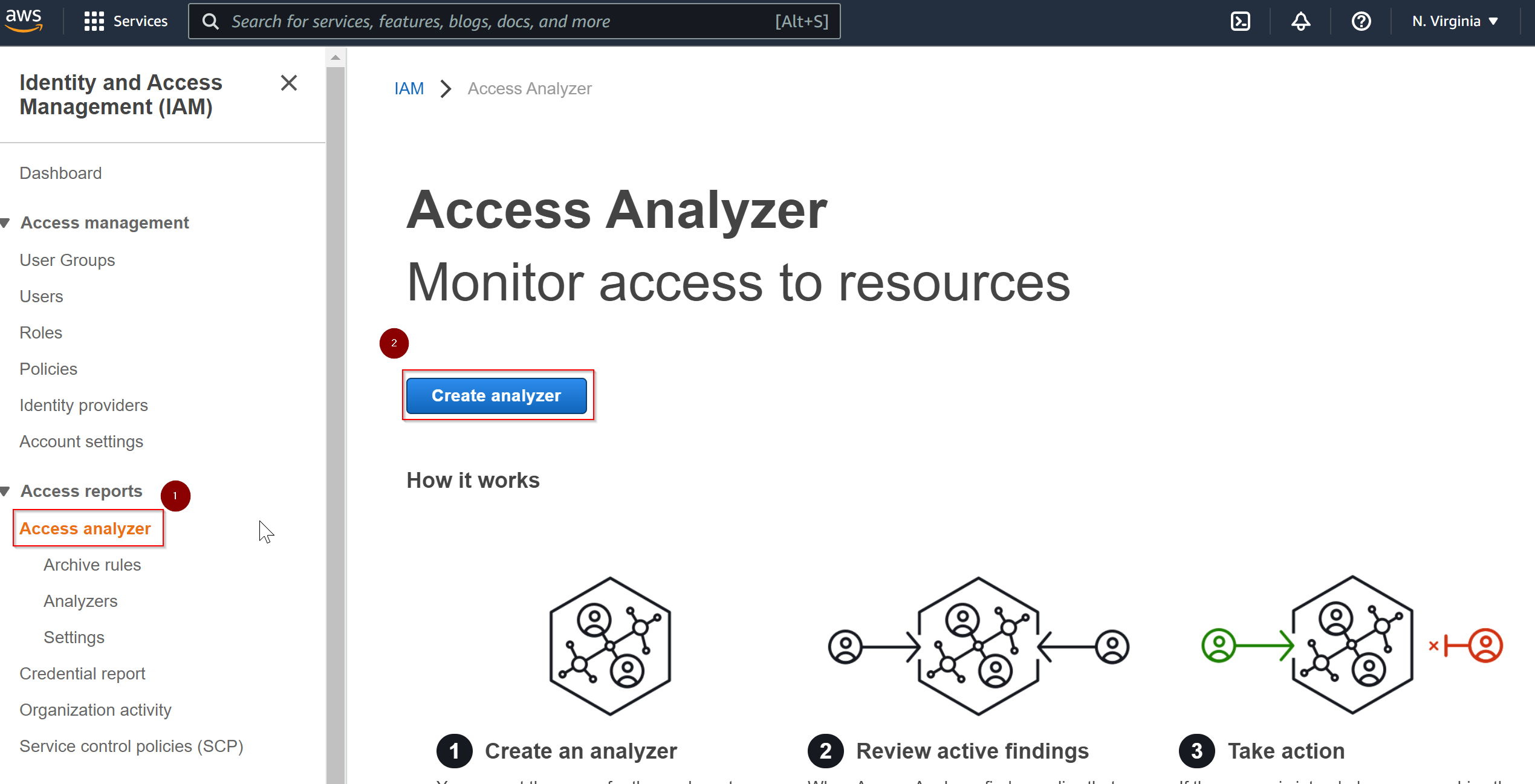1535x784 pixels.
Task: Collapse the Access management section
Action: click(5, 223)
